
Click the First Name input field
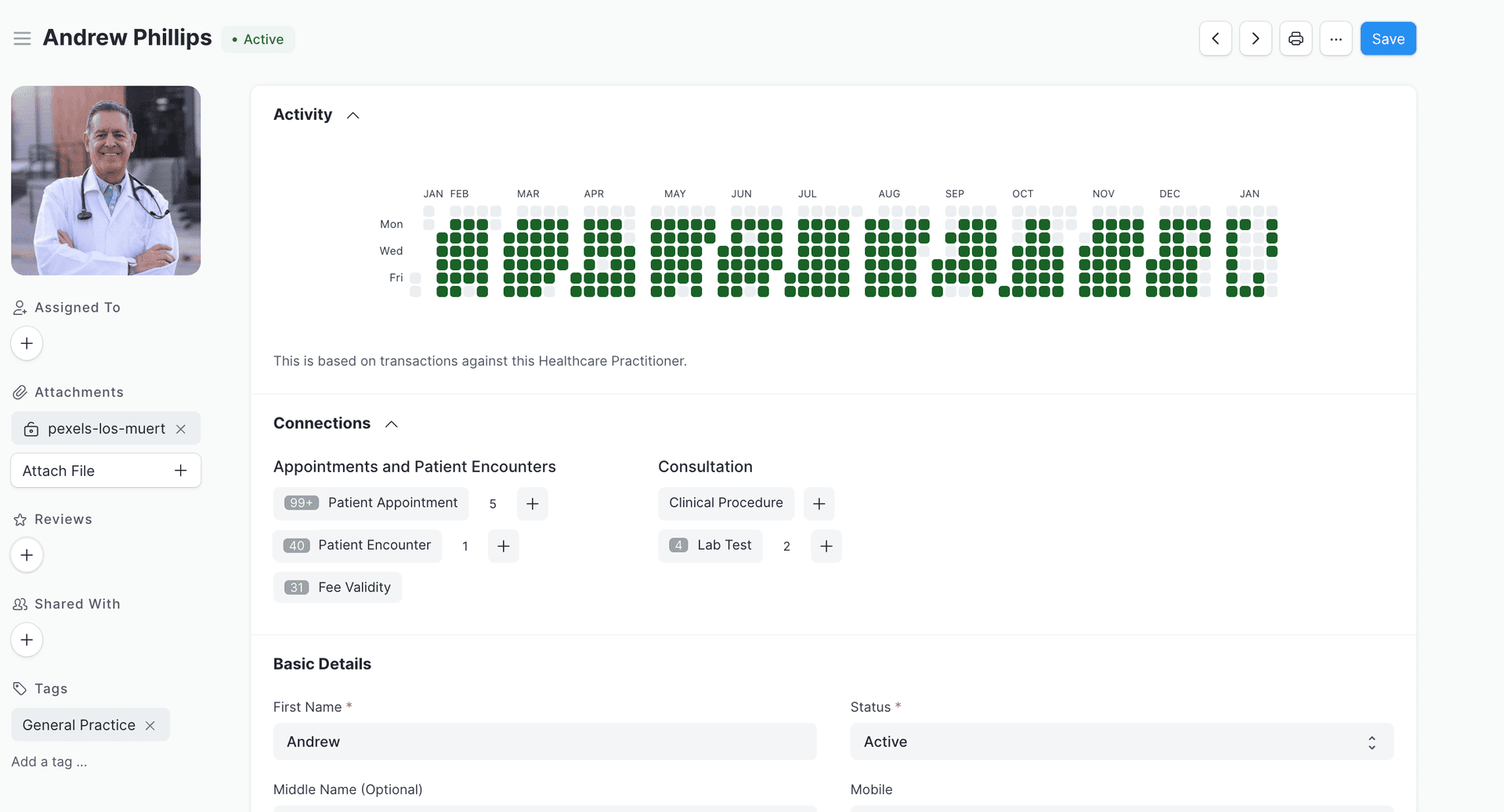544,742
